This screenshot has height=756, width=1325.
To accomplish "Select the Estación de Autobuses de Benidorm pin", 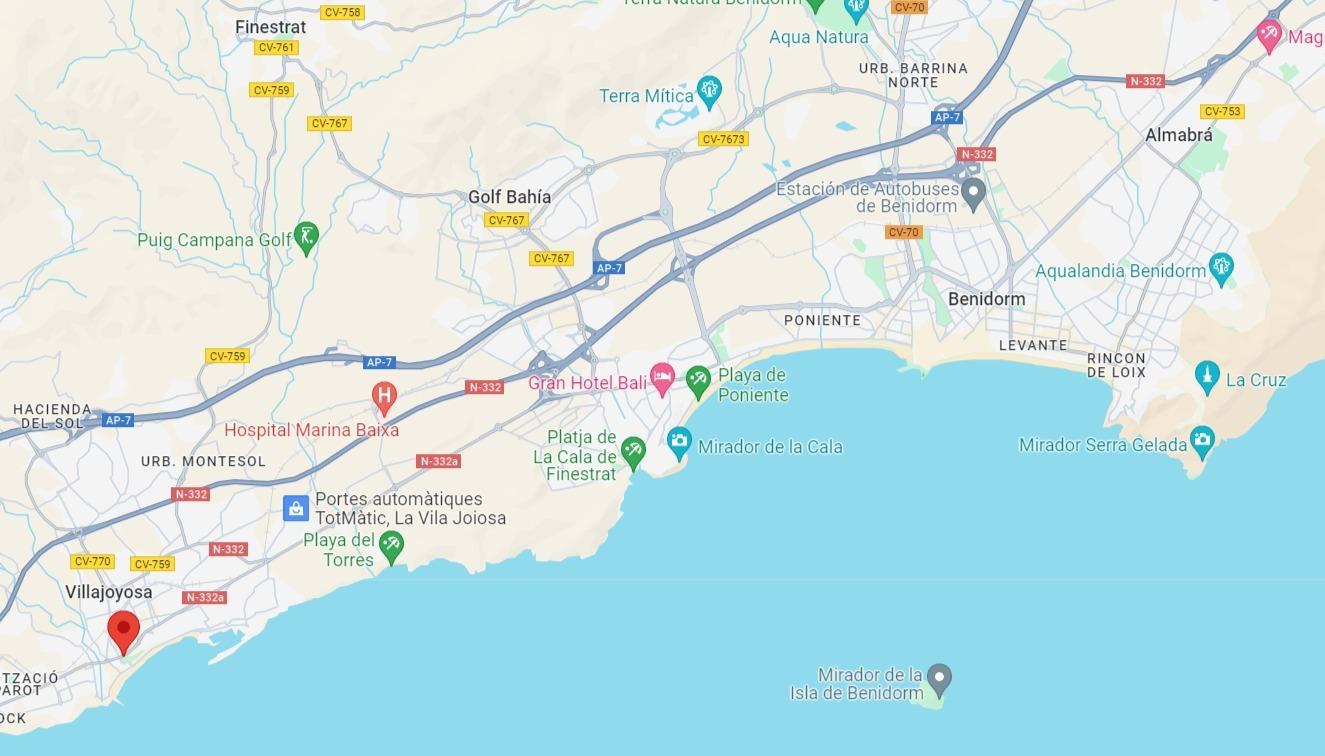I will 973,193.
